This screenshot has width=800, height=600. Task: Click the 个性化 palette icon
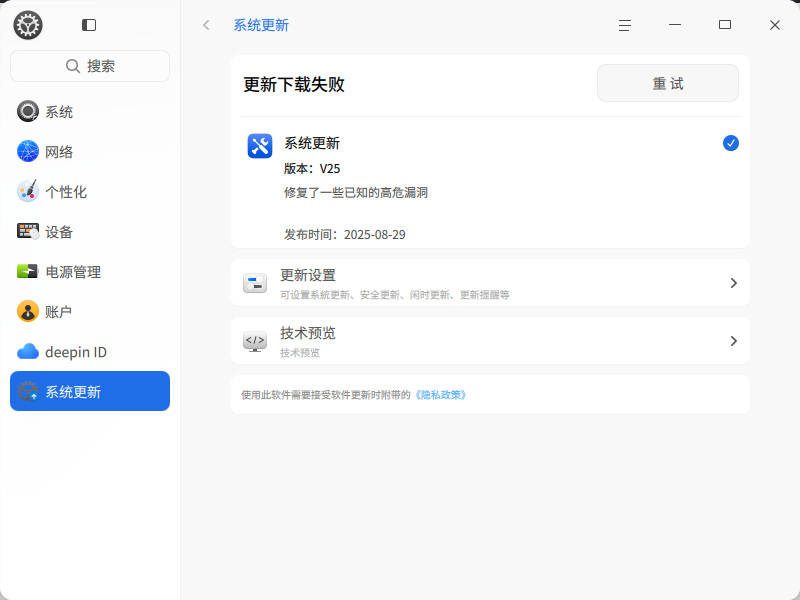tap(28, 191)
